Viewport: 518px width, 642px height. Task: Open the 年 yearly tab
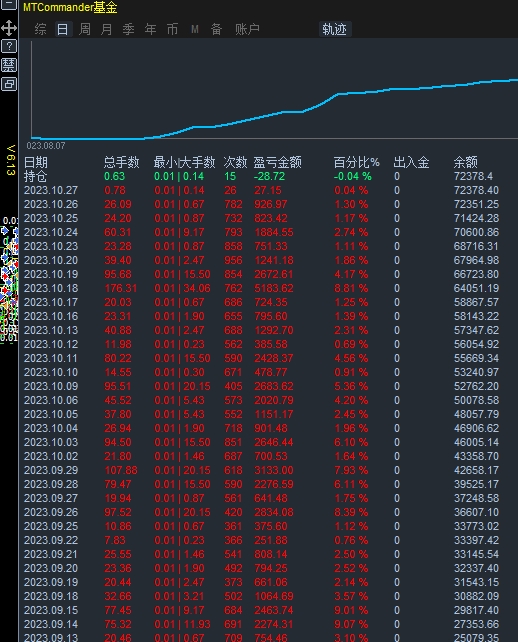tap(151, 29)
